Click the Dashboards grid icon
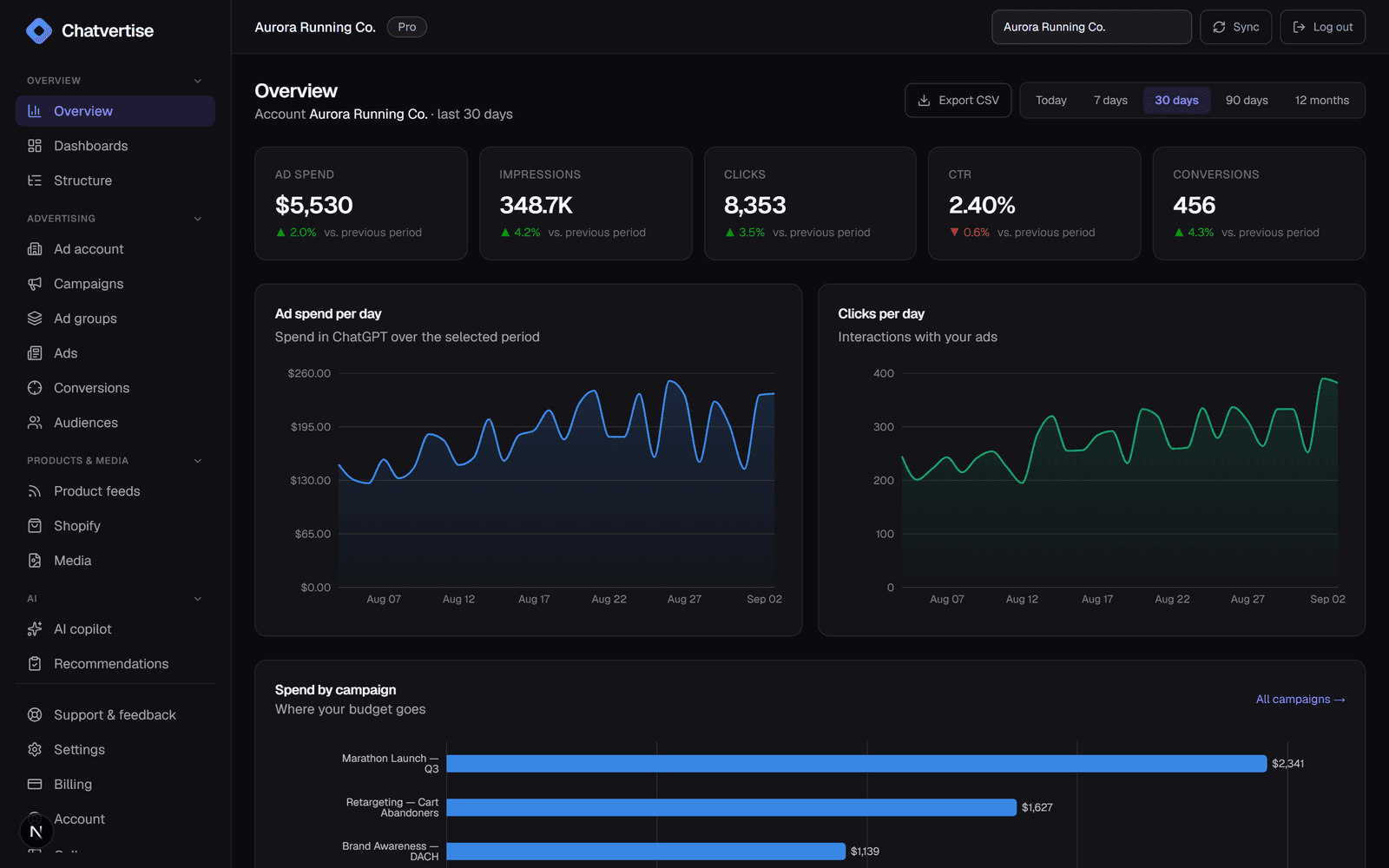 coord(35,146)
